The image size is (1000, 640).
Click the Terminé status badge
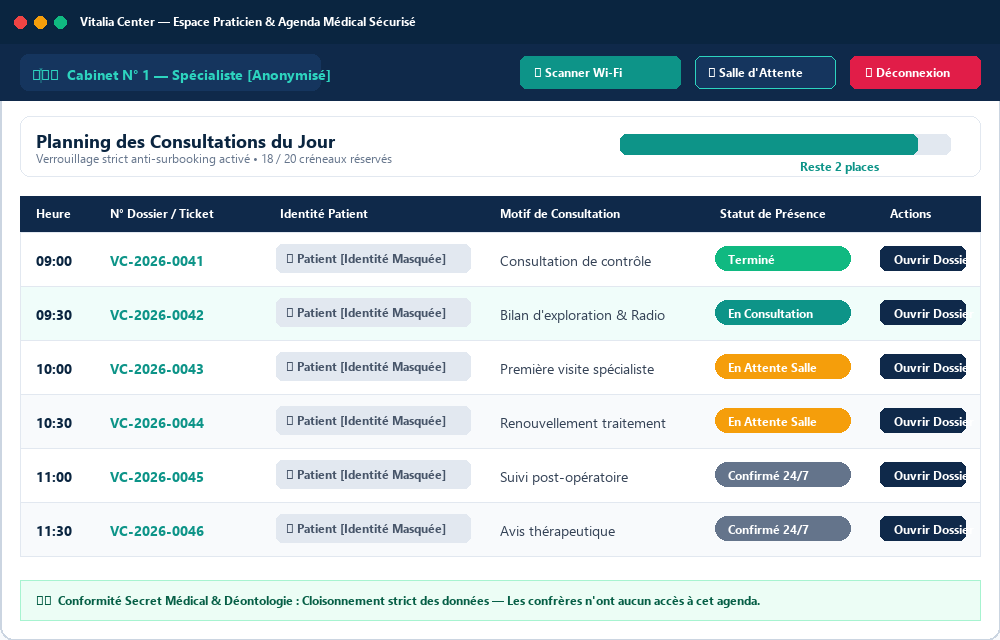pos(783,259)
